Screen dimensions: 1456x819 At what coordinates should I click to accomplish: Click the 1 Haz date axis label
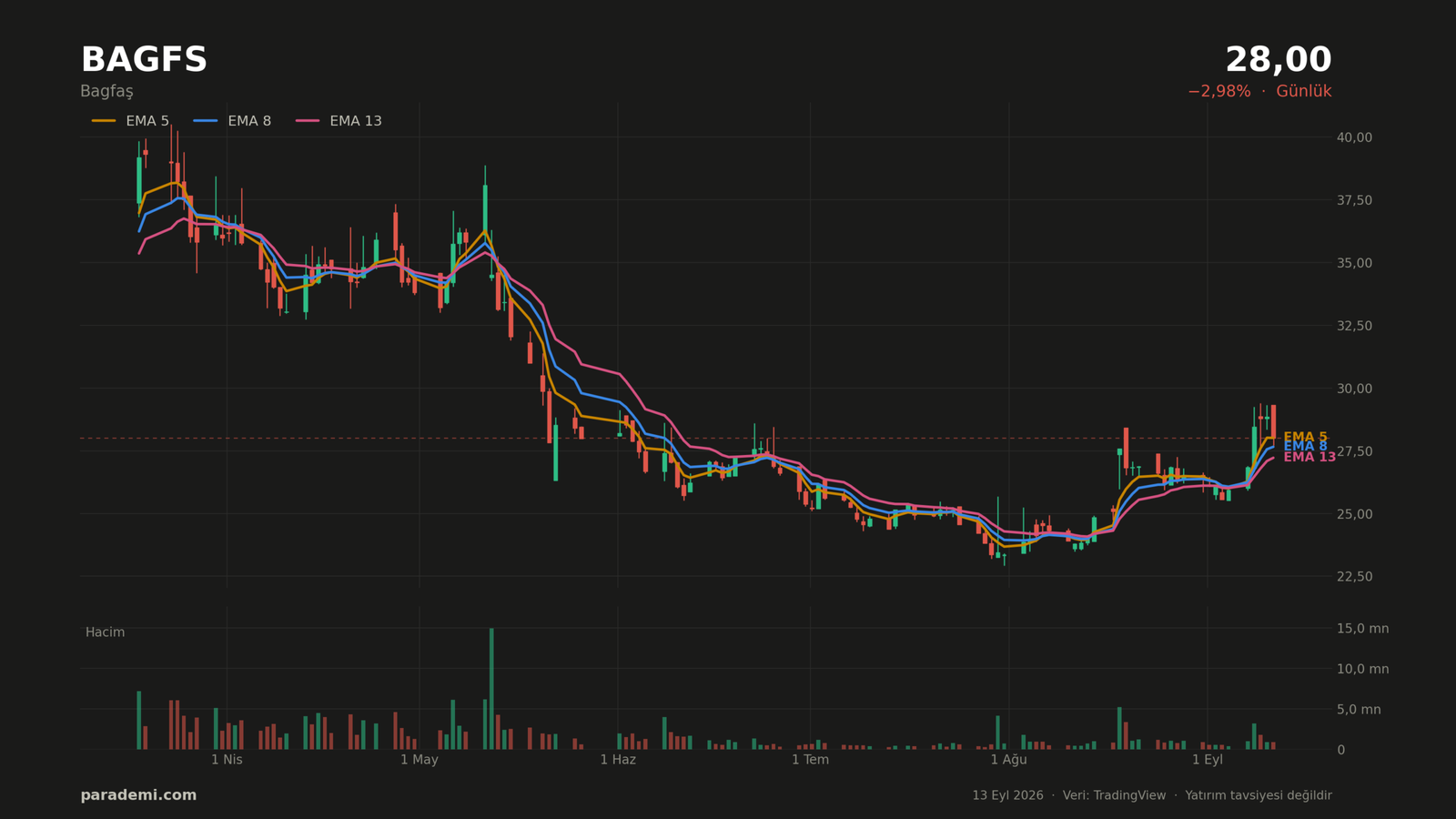pos(618,760)
